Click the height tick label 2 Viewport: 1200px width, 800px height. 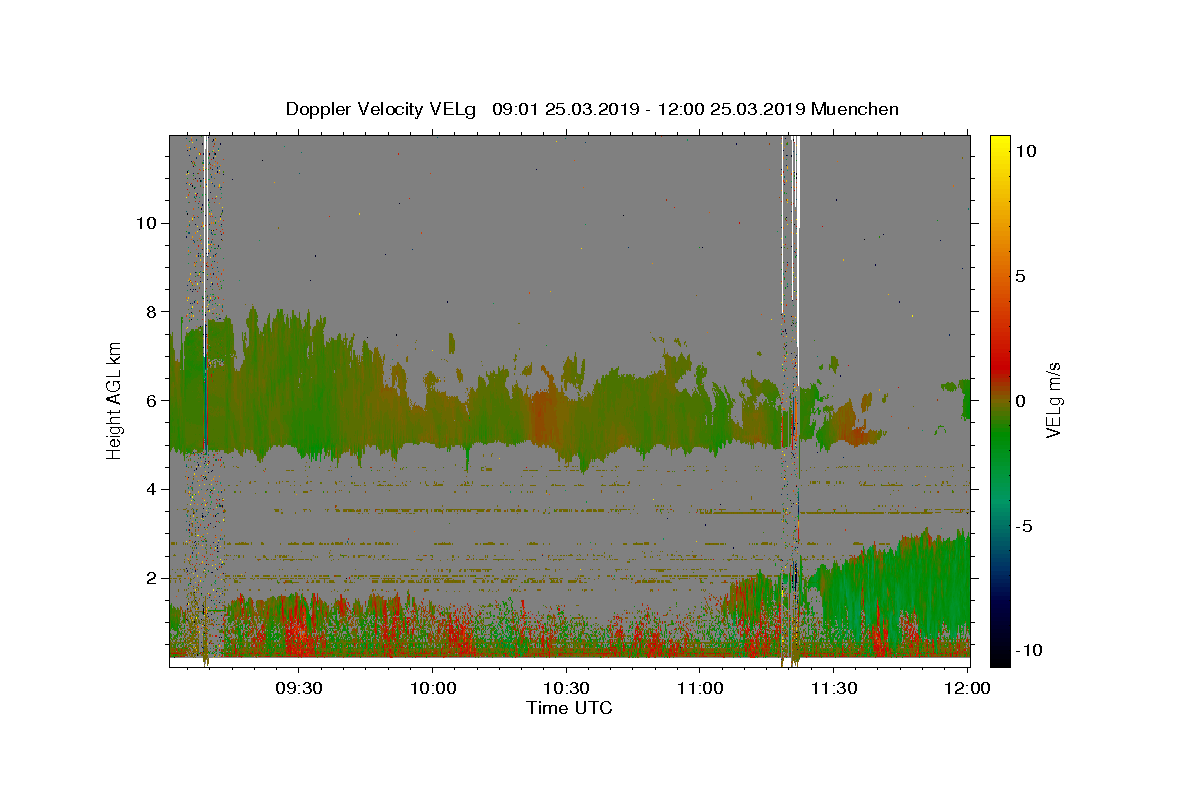(150, 578)
